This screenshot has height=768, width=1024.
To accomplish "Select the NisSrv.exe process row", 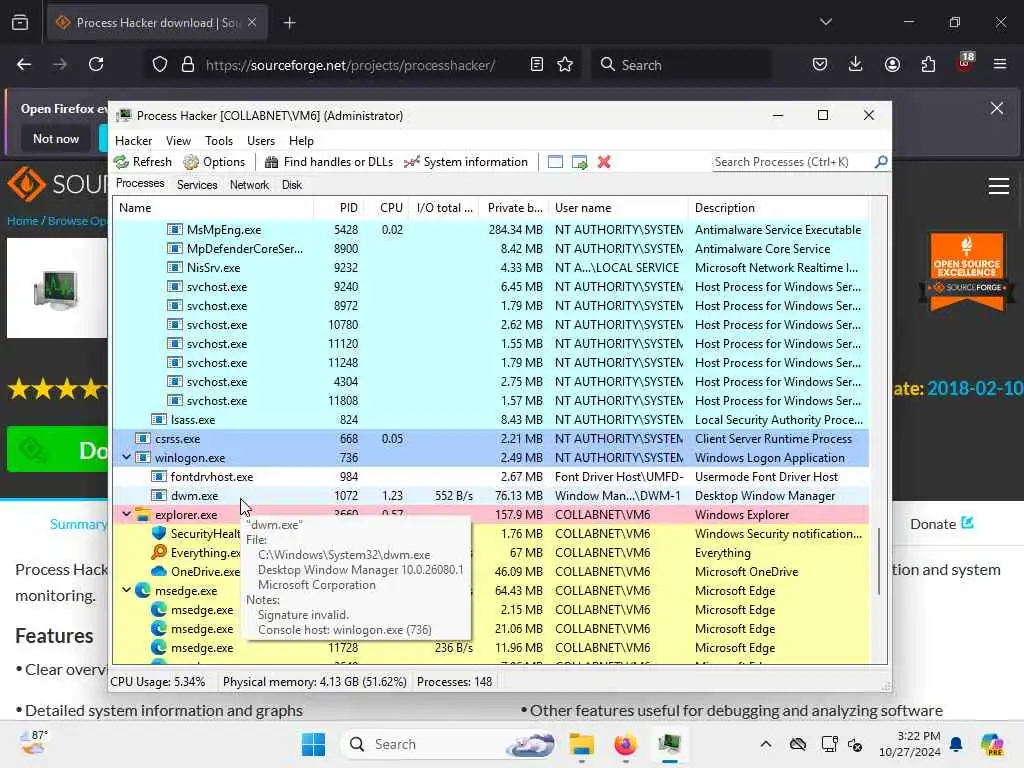I will click(x=490, y=268).
